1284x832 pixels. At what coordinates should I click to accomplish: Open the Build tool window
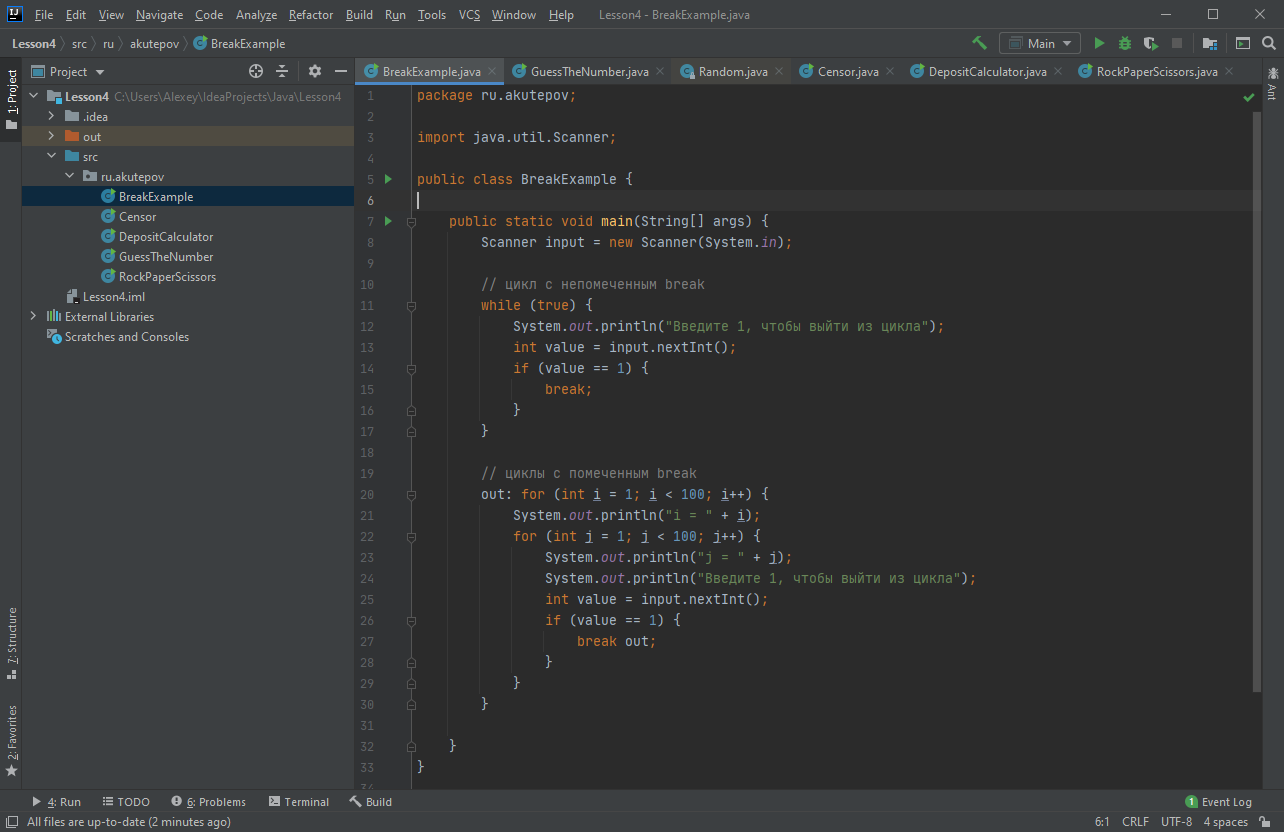[x=370, y=801]
